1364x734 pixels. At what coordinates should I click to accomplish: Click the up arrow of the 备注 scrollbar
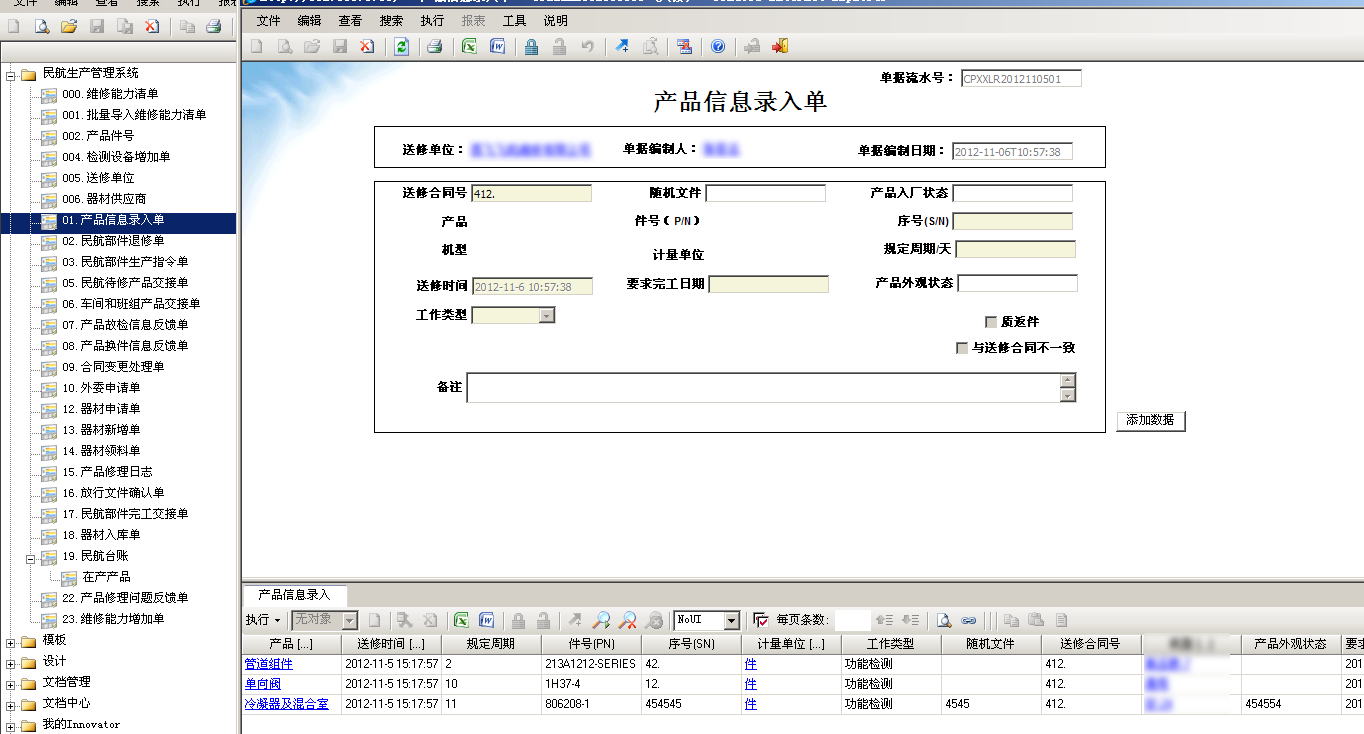point(1068,380)
